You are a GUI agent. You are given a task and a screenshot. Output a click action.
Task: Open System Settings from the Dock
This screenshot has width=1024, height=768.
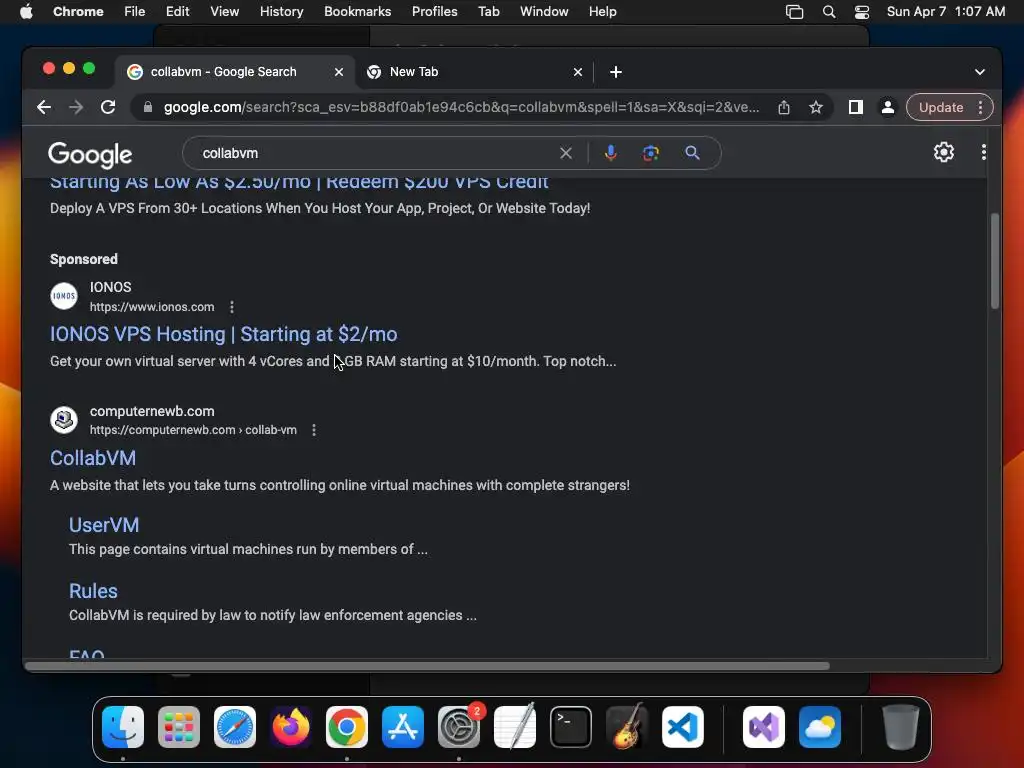click(x=459, y=727)
